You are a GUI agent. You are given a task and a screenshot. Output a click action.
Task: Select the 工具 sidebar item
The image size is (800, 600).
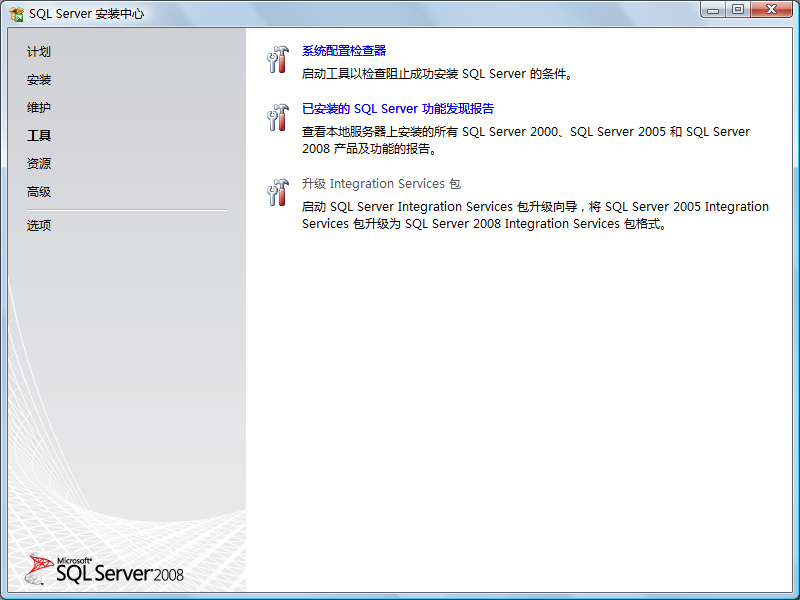(39, 136)
